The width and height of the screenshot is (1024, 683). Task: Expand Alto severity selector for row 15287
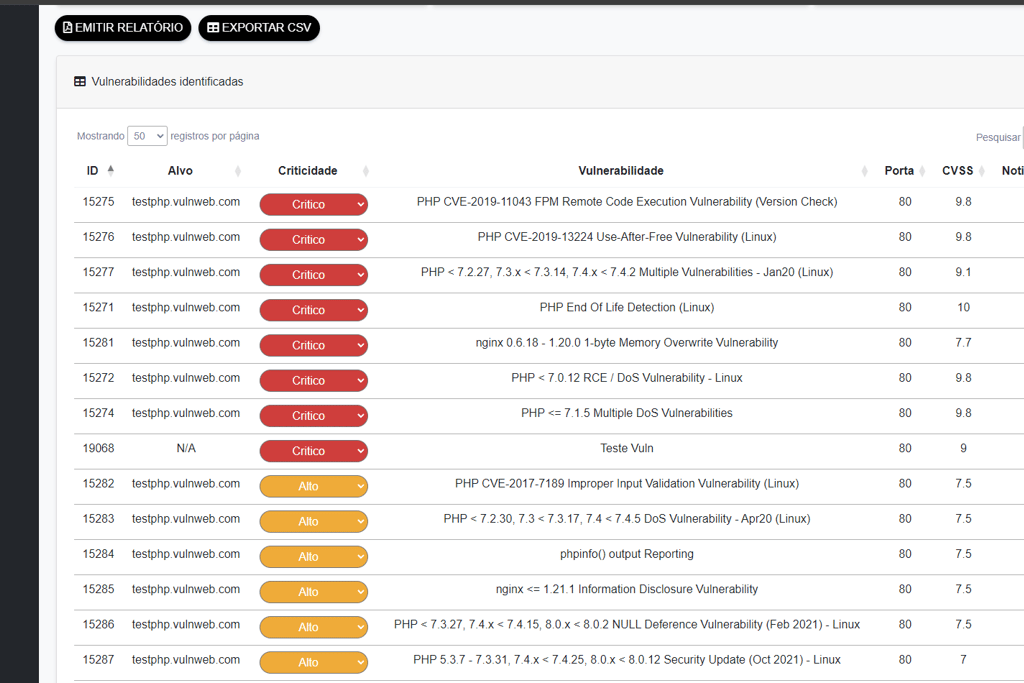coord(313,662)
